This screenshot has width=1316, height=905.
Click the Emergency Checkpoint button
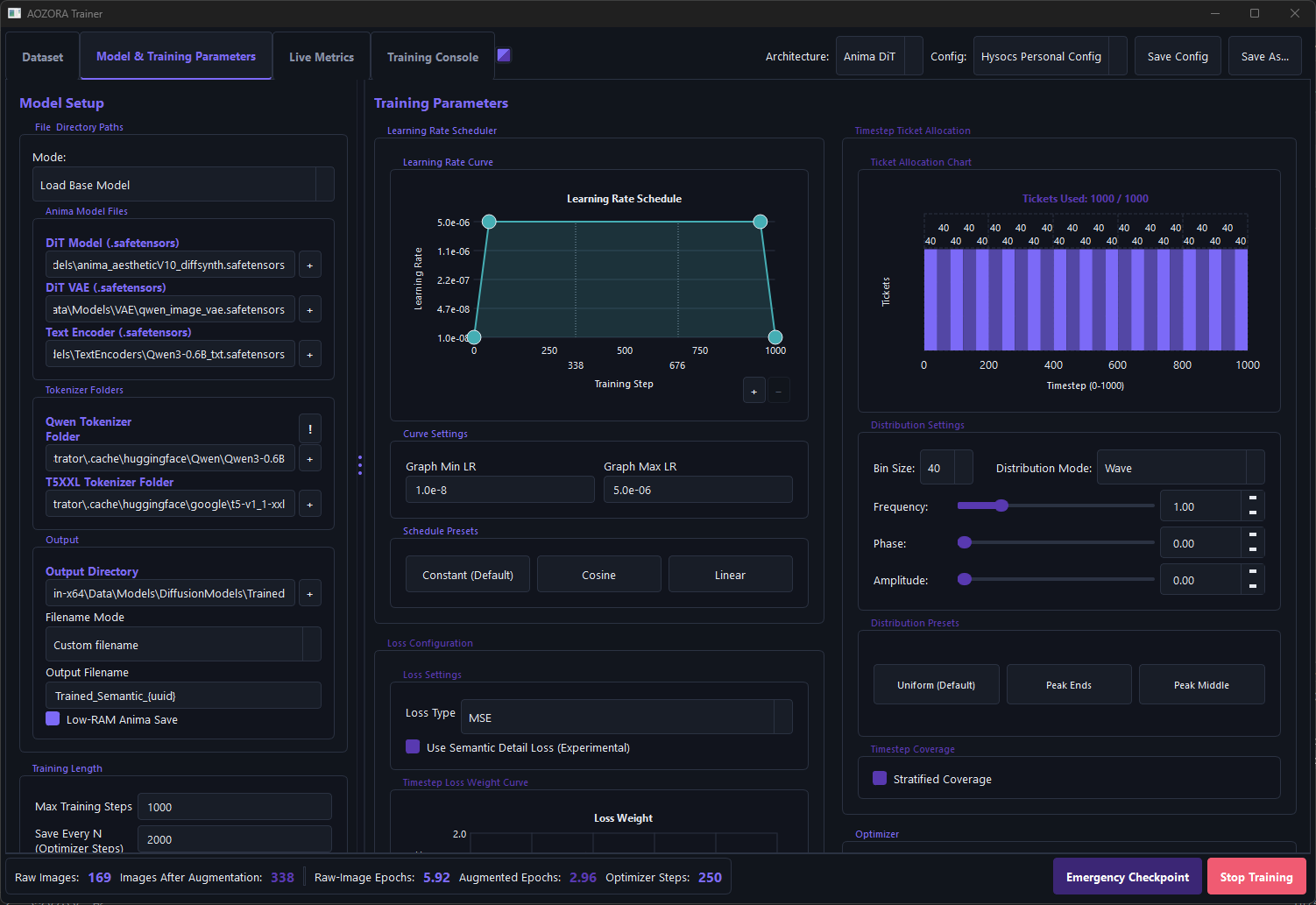click(1128, 877)
